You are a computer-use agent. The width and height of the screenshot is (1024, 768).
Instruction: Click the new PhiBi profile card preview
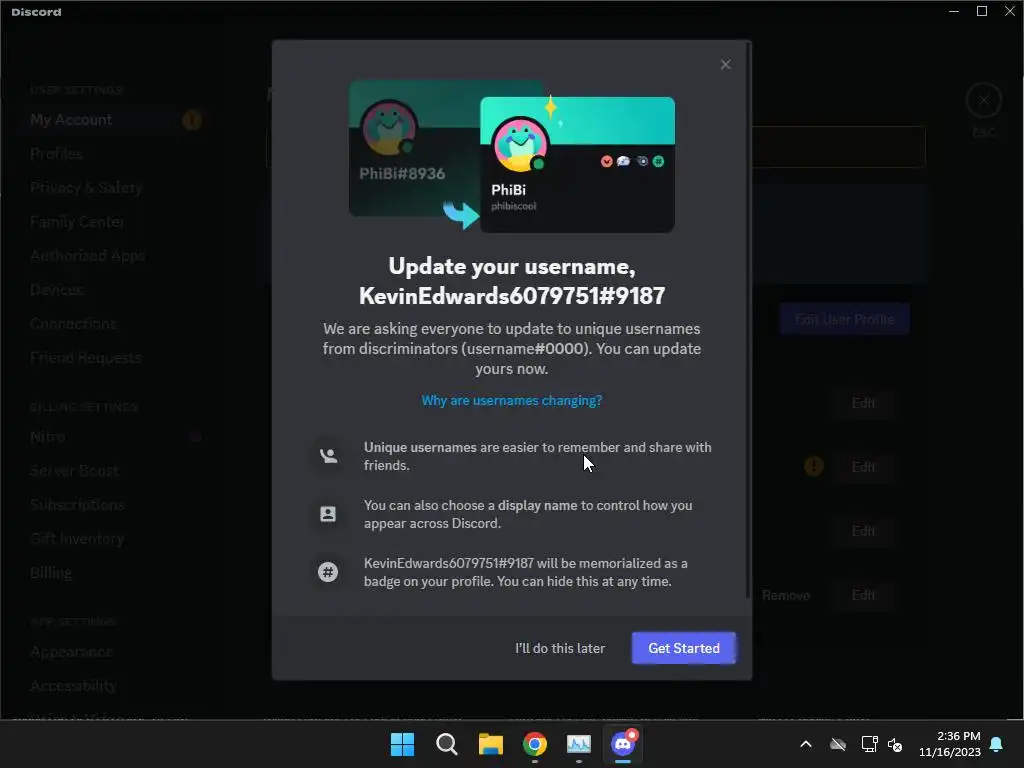tap(577, 165)
